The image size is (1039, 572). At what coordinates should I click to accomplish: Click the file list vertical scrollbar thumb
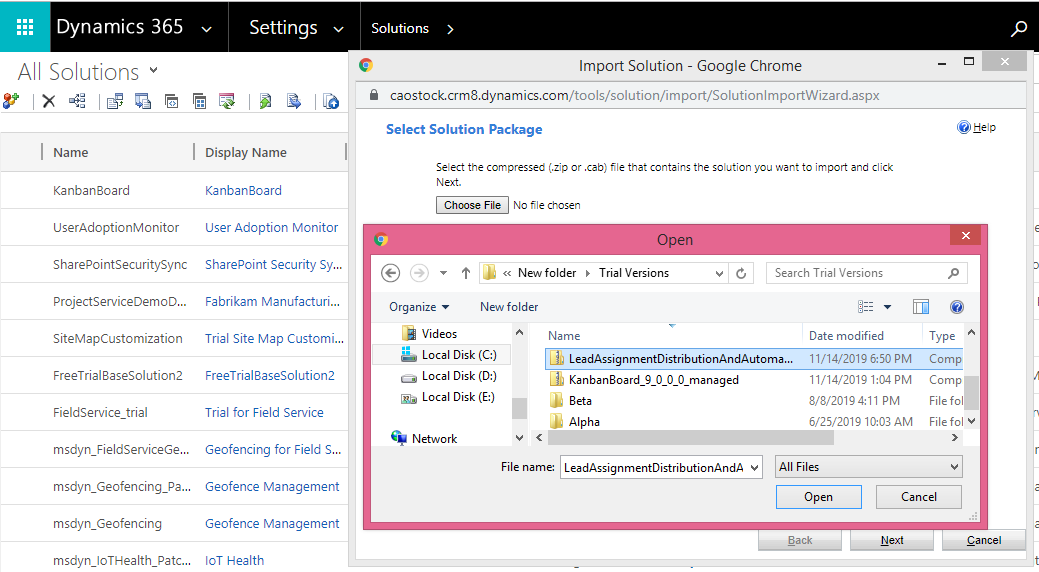coord(971,393)
